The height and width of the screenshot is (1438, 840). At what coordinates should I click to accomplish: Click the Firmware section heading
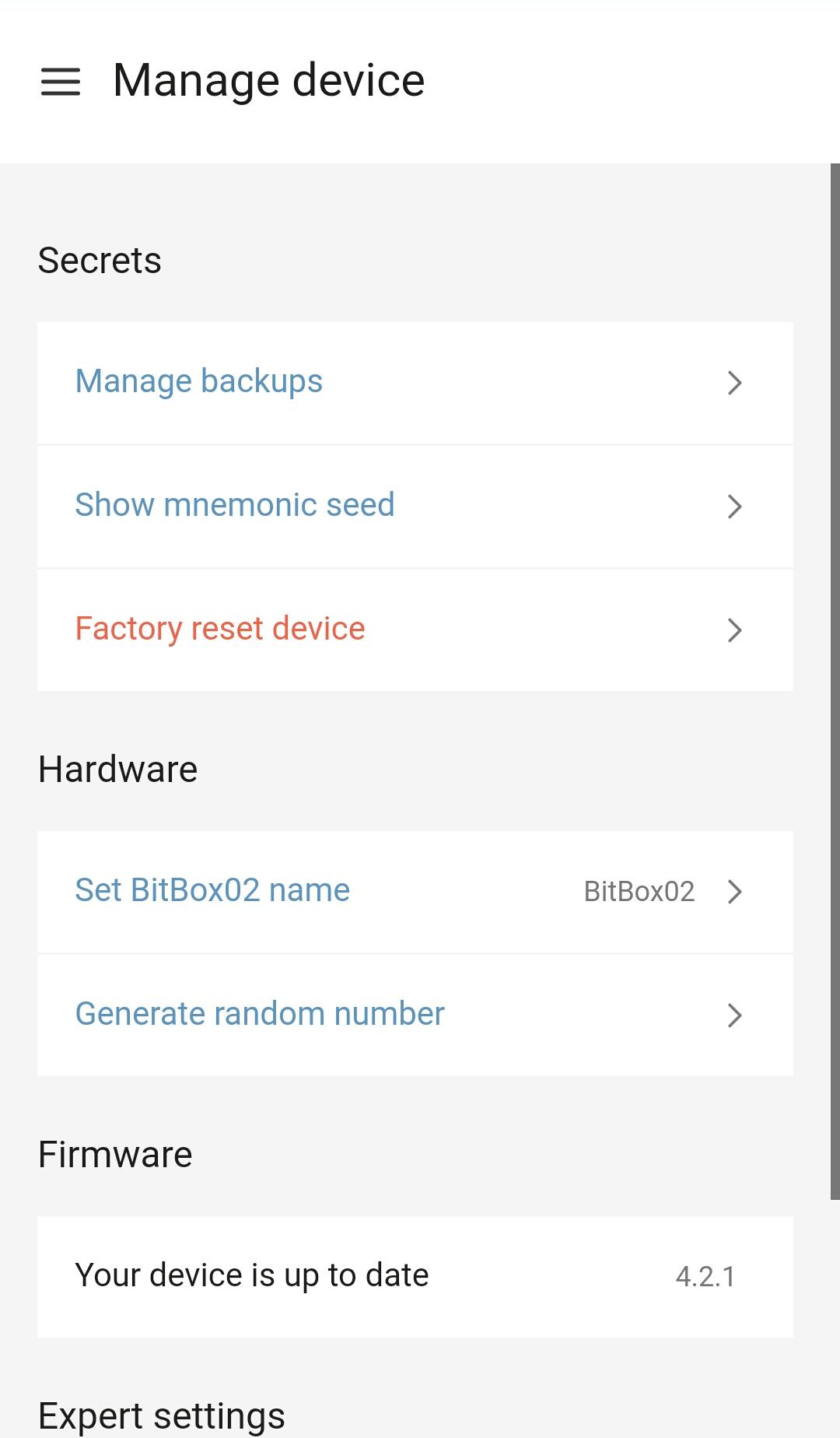[115, 1154]
